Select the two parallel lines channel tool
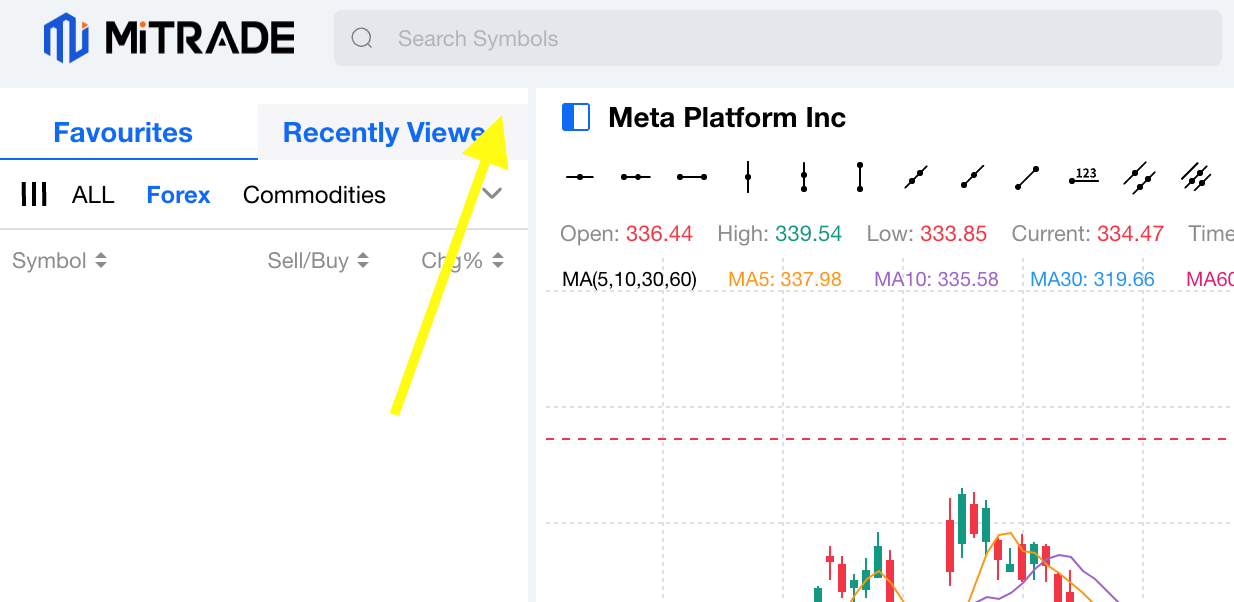 1140,177
